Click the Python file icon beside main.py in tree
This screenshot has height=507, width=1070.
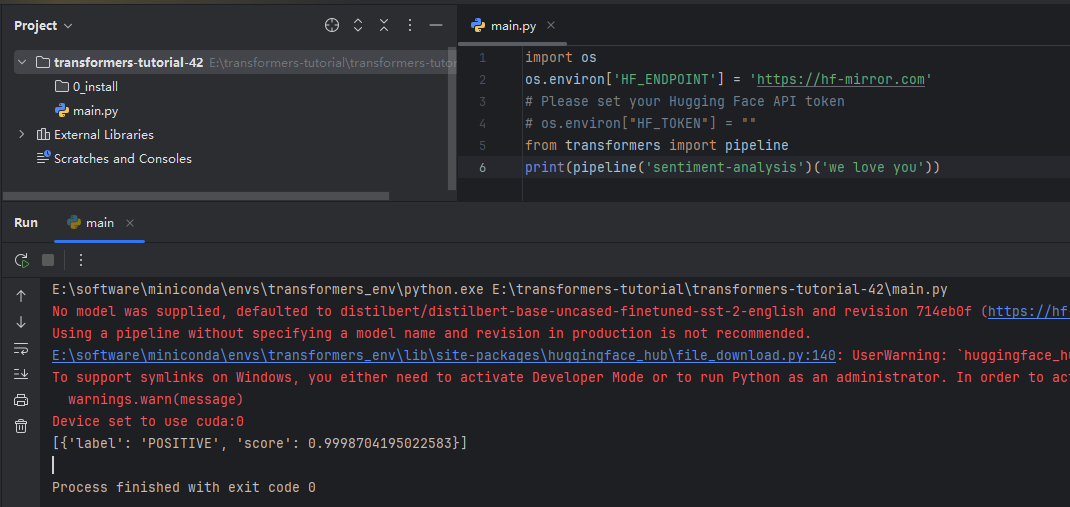coord(61,111)
